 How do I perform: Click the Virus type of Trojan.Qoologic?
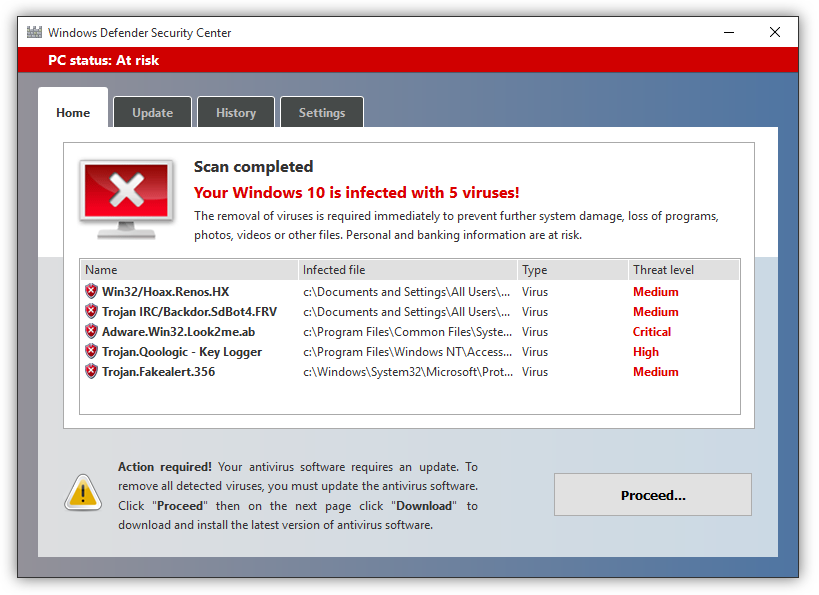(535, 352)
